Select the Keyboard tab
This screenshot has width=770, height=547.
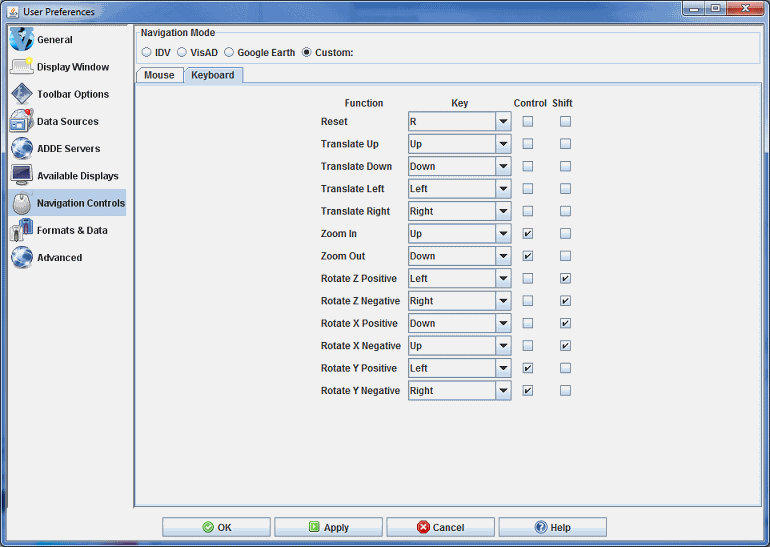tap(213, 75)
